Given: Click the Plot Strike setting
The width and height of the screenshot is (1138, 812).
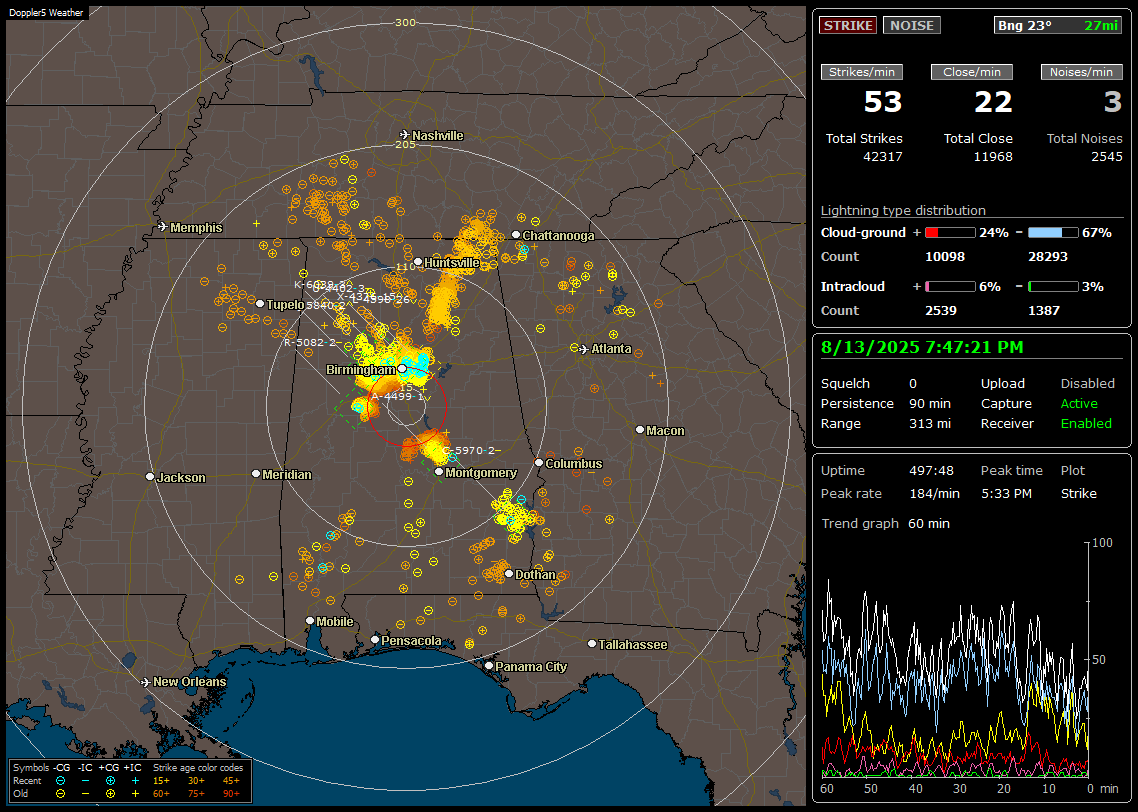Looking at the screenshot, I should 1078,493.
